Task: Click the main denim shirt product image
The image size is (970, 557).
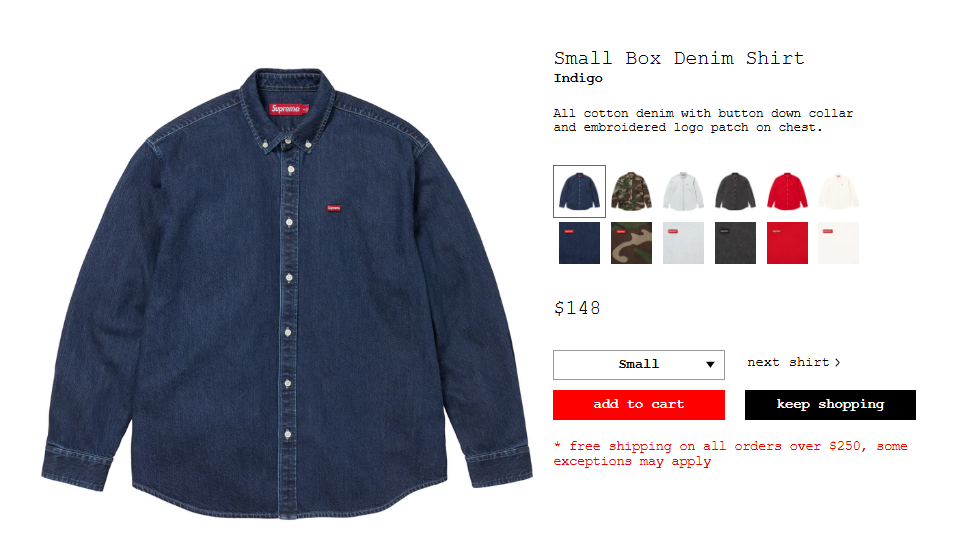Action: point(287,293)
